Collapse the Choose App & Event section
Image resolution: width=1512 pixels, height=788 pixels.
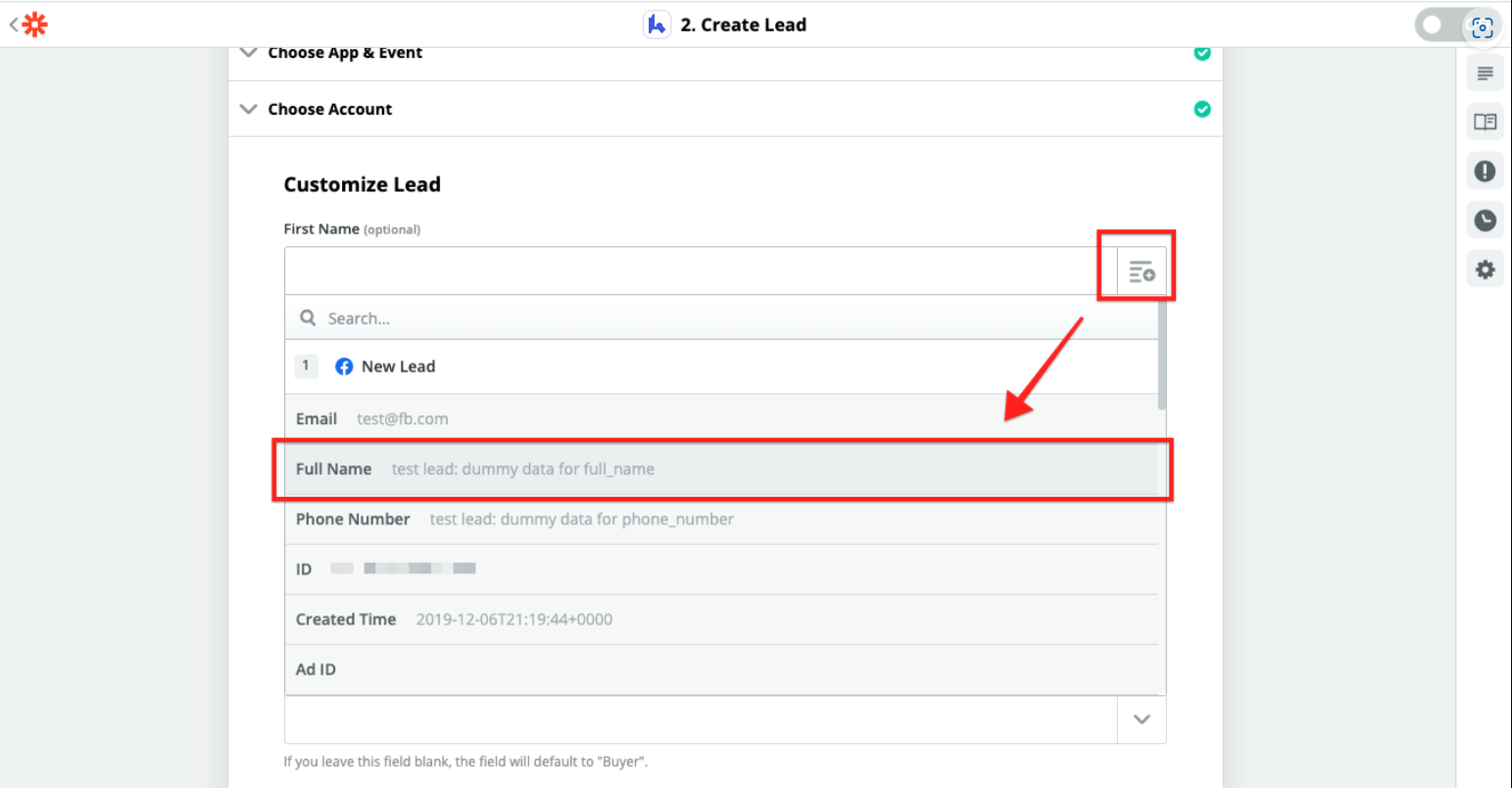(x=248, y=52)
